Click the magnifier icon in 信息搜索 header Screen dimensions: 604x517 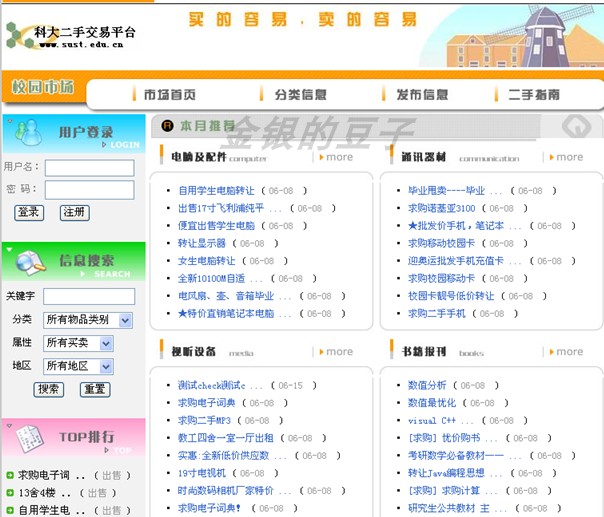pyautogui.click(x=30, y=263)
